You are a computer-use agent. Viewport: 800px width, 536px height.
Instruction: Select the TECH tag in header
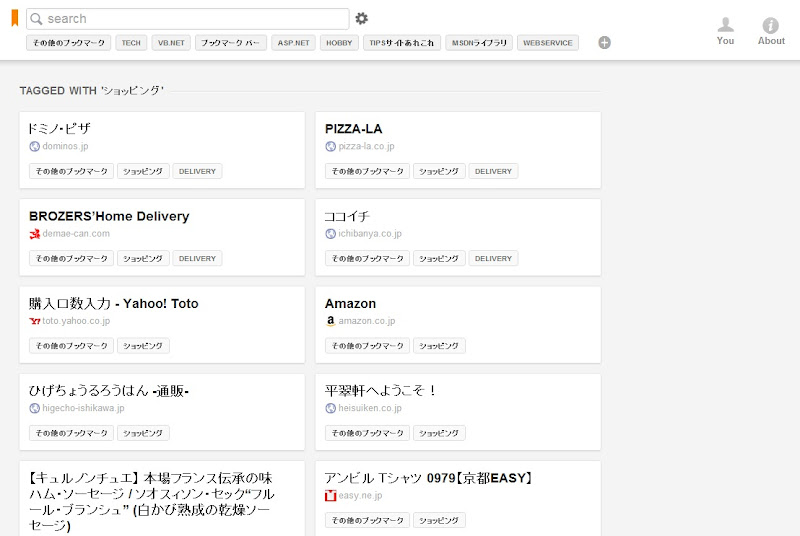click(x=131, y=43)
